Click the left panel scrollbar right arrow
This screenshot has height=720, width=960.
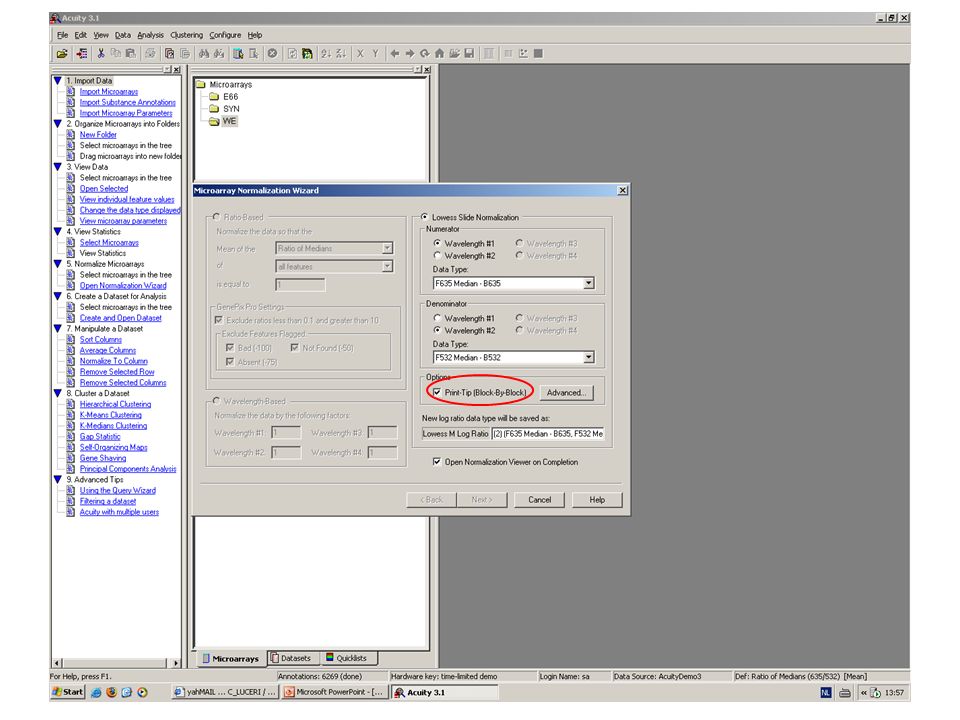tap(176, 662)
